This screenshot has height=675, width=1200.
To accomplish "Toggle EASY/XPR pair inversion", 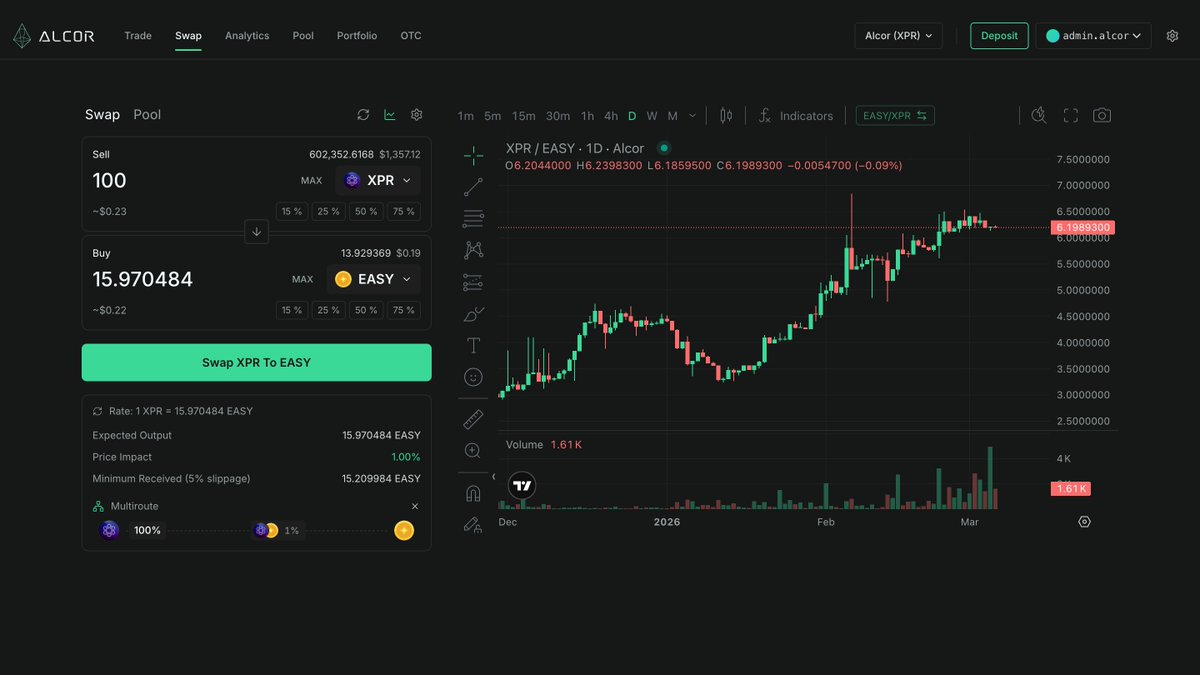I will tap(895, 116).
